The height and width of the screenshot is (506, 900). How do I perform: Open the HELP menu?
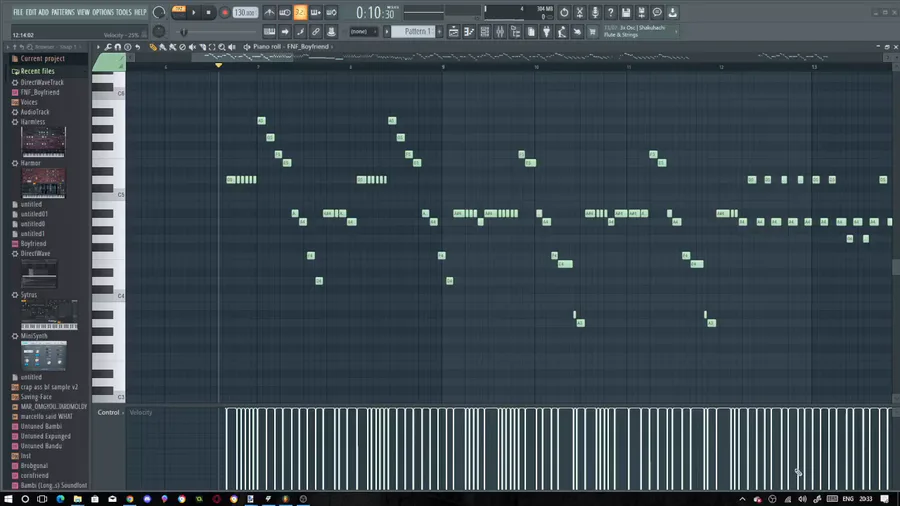(140, 12)
